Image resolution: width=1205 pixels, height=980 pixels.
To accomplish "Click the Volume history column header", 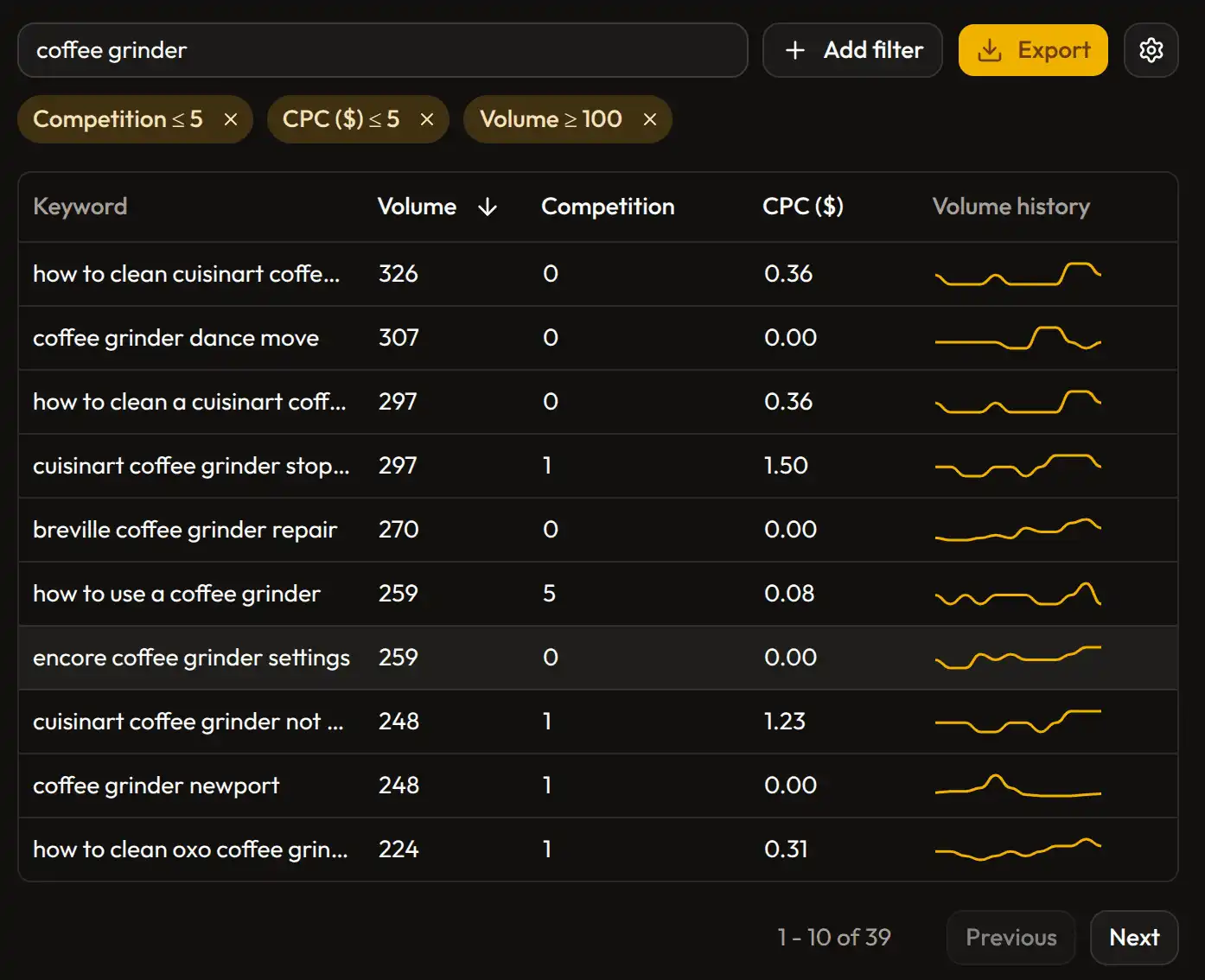I will tap(1011, 207).
